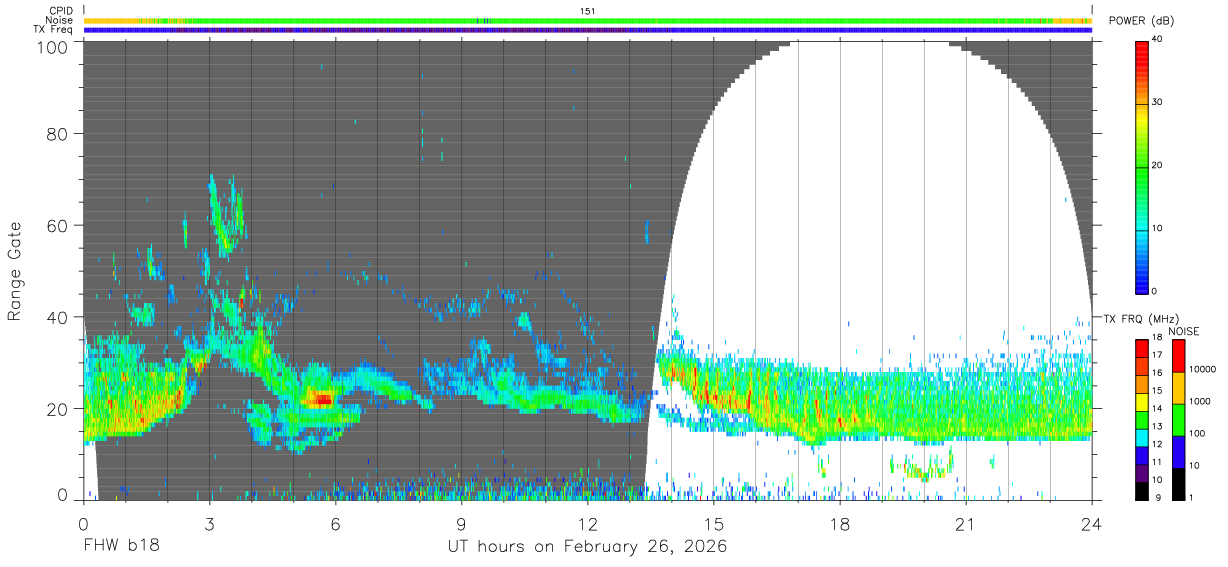This screenshot has width=1228, height=567.
Task: Click the 100 range gate tick label
Action: 52,46
